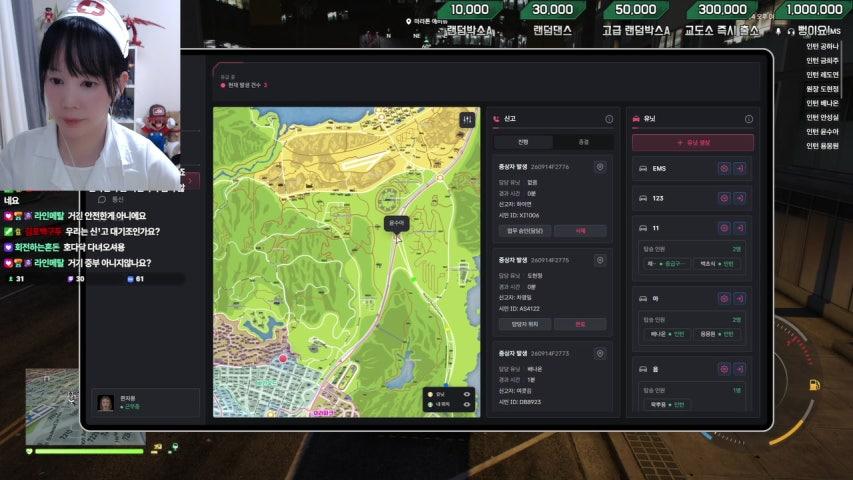Click the yellow fuel pump icon on HUD
The image size is (853, 480).
[814, 385]
